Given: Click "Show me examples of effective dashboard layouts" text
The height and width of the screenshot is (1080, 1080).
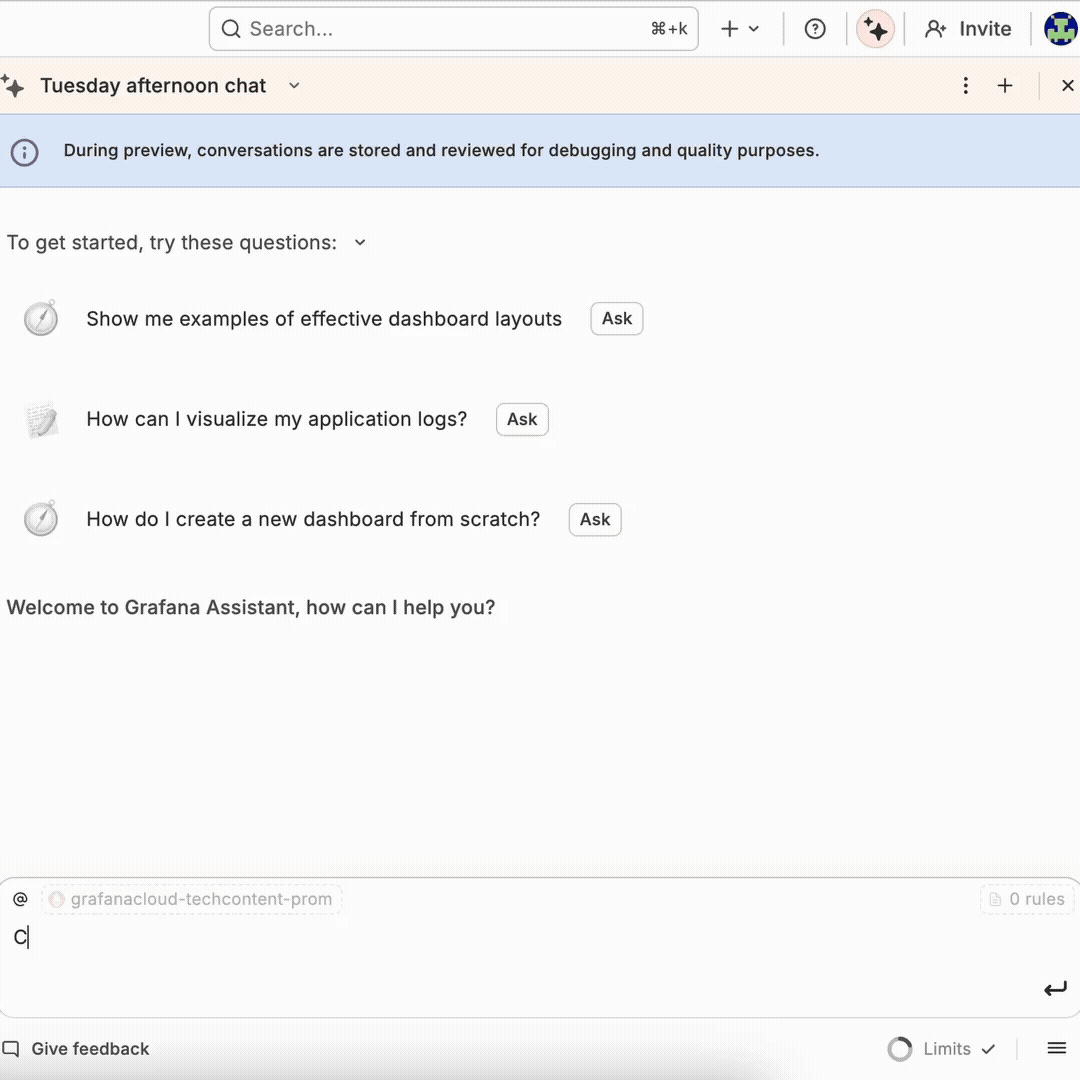Looking at the screenshot, I should tap(324, 319).
